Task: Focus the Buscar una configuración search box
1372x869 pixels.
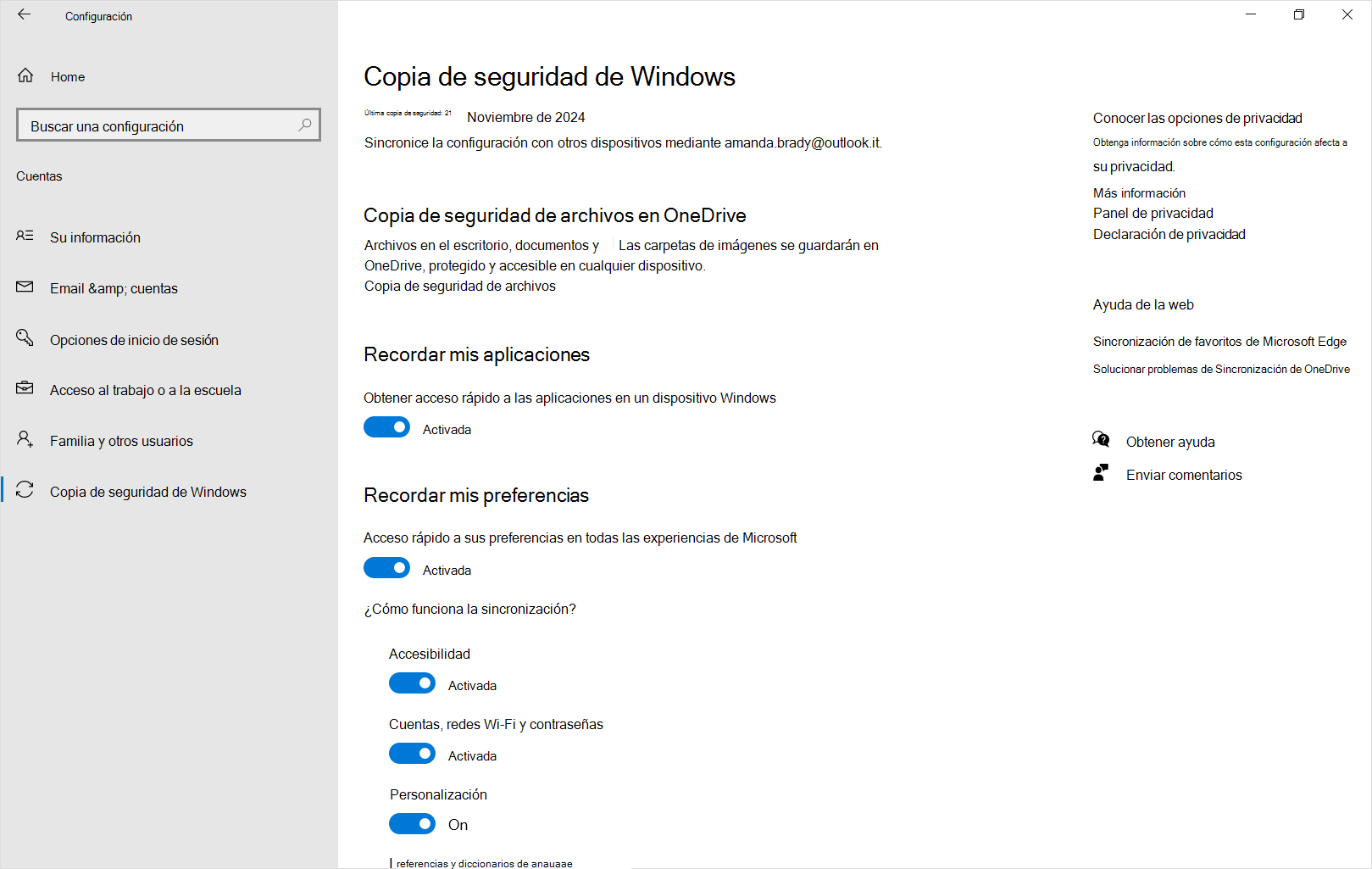Action: pos(169,125)
